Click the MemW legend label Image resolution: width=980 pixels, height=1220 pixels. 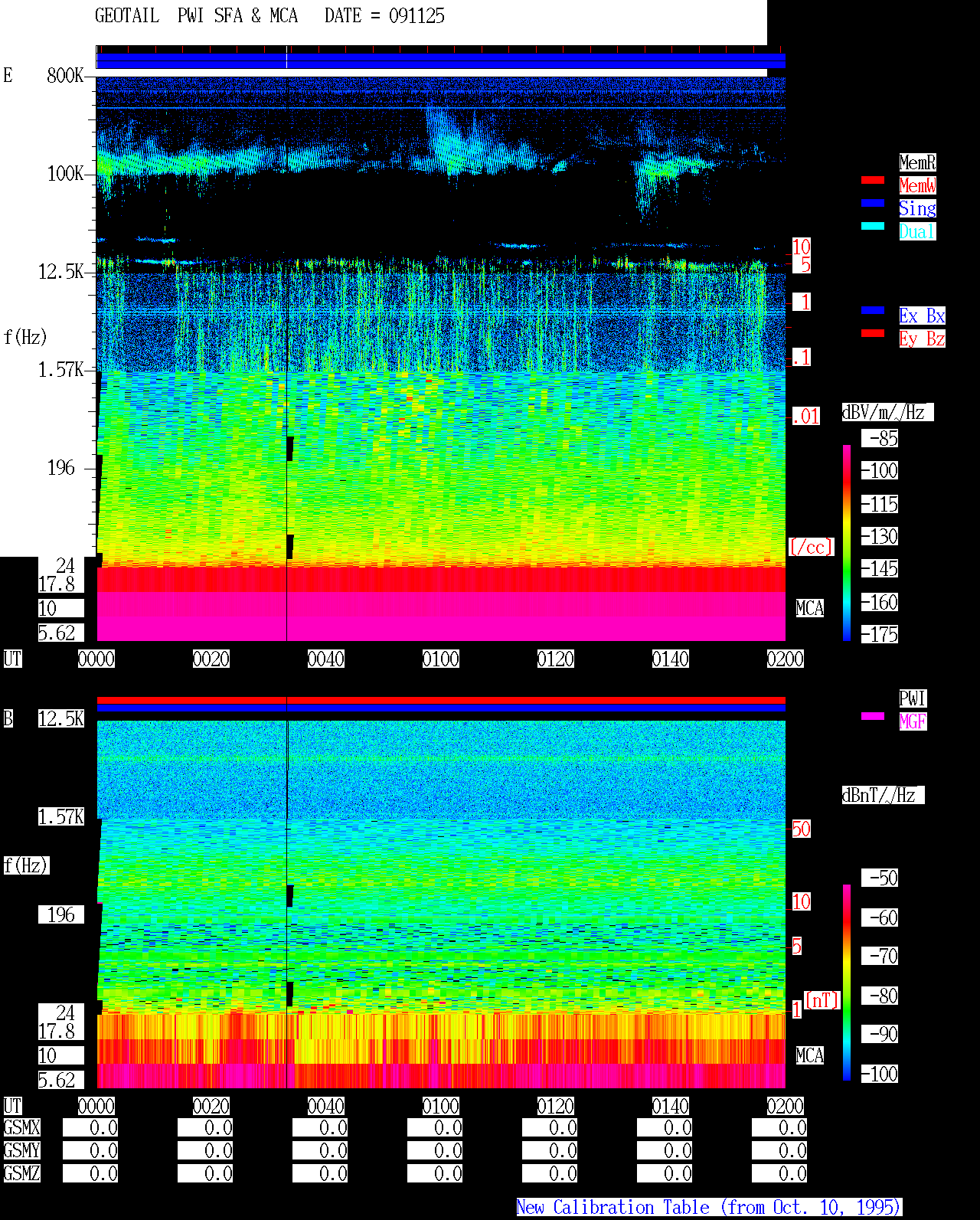coord(917,185)
